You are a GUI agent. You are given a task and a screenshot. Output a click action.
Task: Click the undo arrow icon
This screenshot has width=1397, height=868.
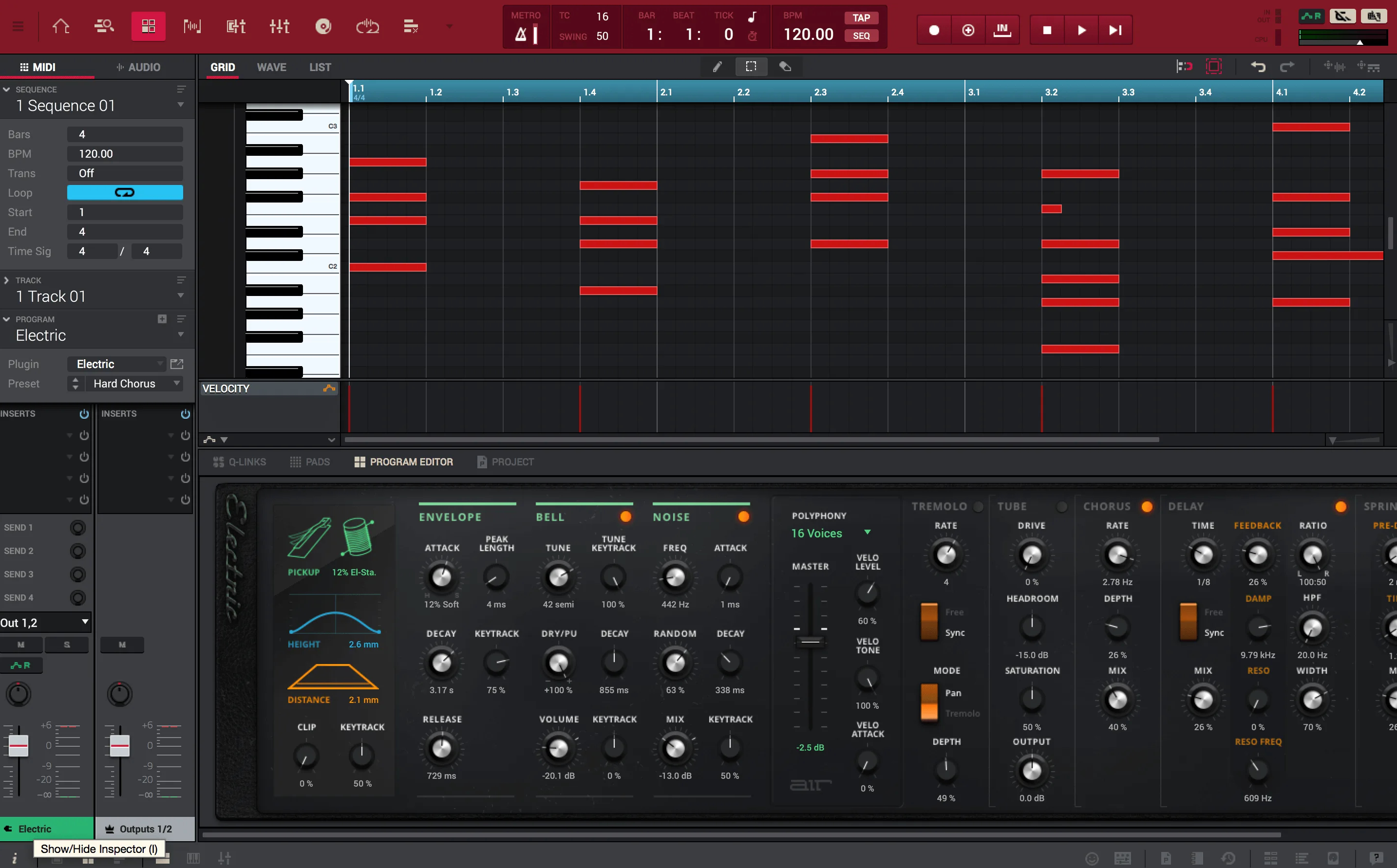[x=1257, y=67]
